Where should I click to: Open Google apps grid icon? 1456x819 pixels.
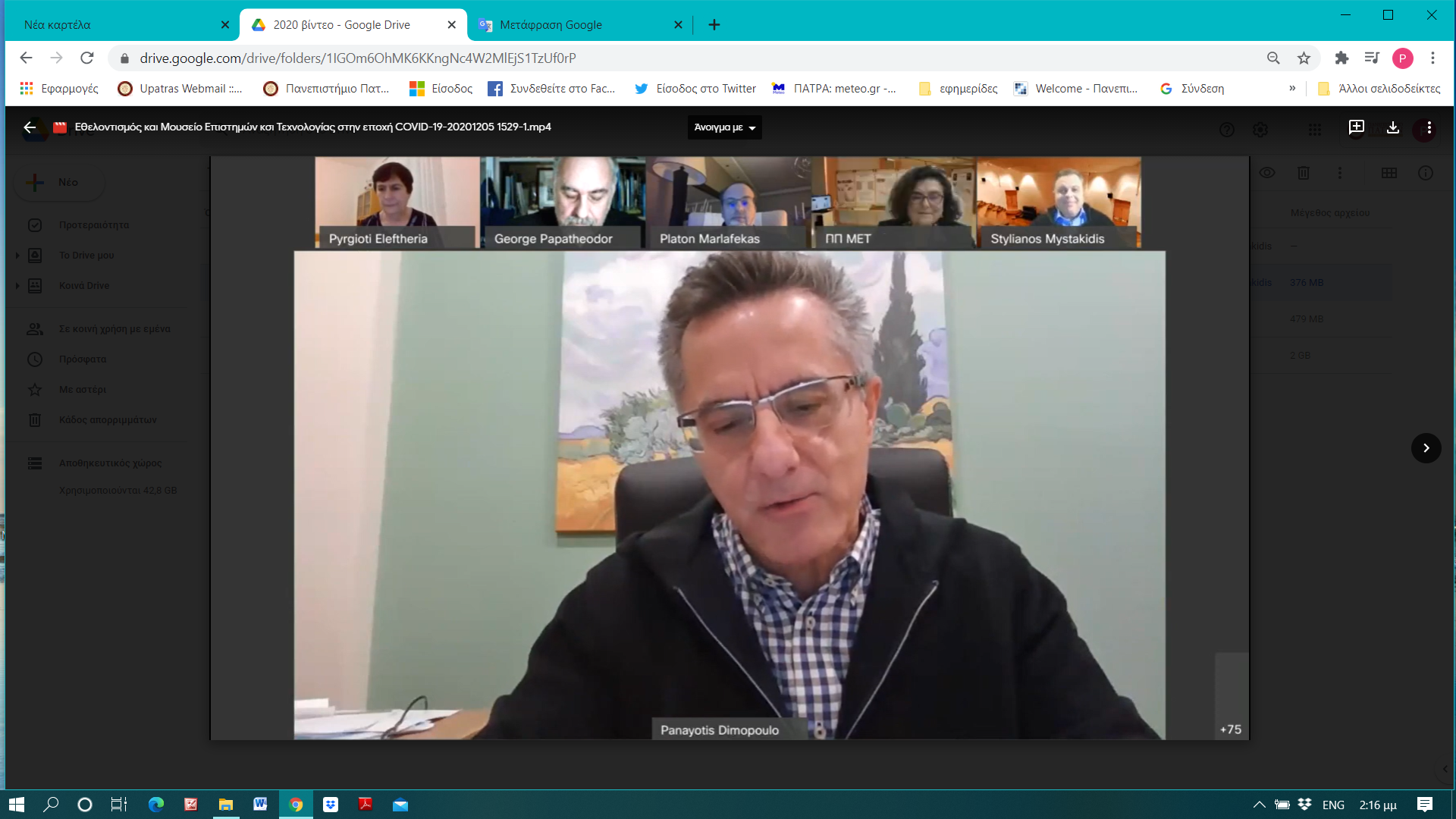click(1315, 130)
